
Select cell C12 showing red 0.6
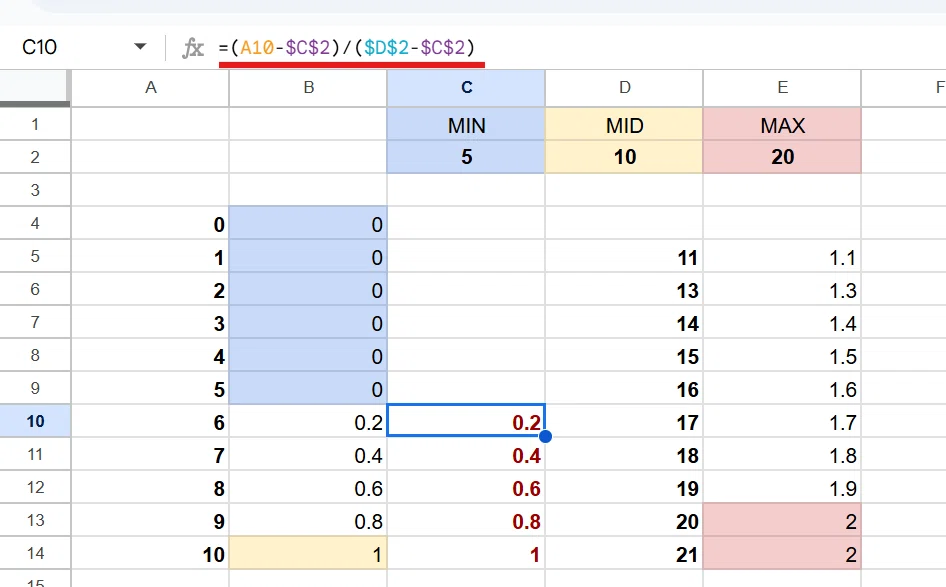[x=466, y=487]
